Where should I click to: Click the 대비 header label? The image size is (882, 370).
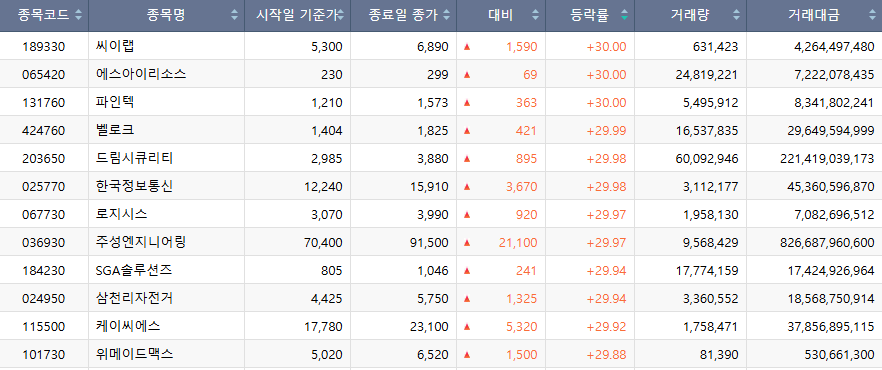coord(501,16)
